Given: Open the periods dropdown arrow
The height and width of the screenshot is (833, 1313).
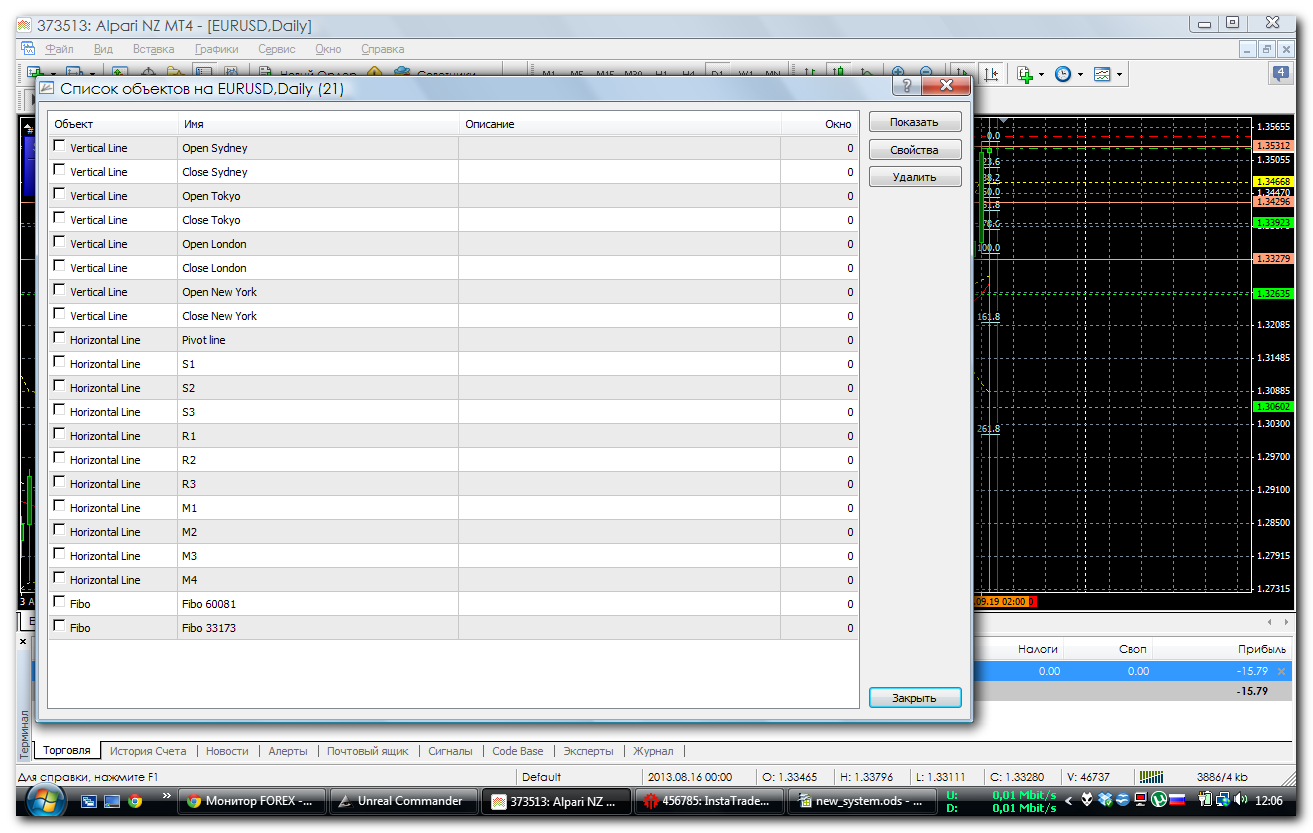Looking at the screenshot, I should pyautogui.click(x=1080, y=74).
